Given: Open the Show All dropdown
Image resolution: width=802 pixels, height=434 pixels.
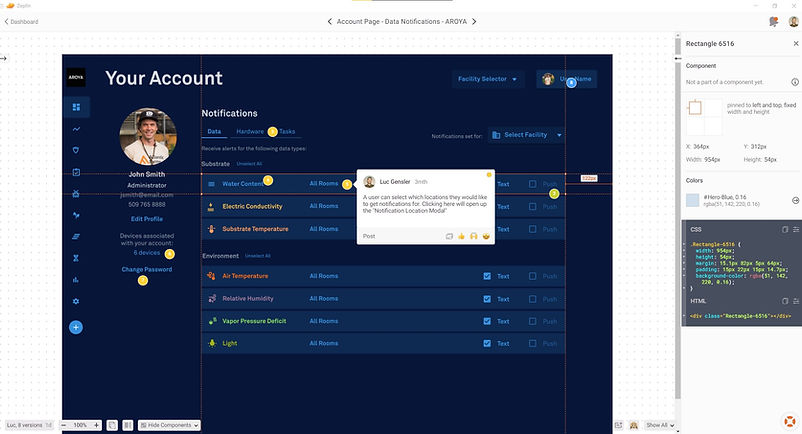Looking at the screenshot, I should tap(660, 425).
